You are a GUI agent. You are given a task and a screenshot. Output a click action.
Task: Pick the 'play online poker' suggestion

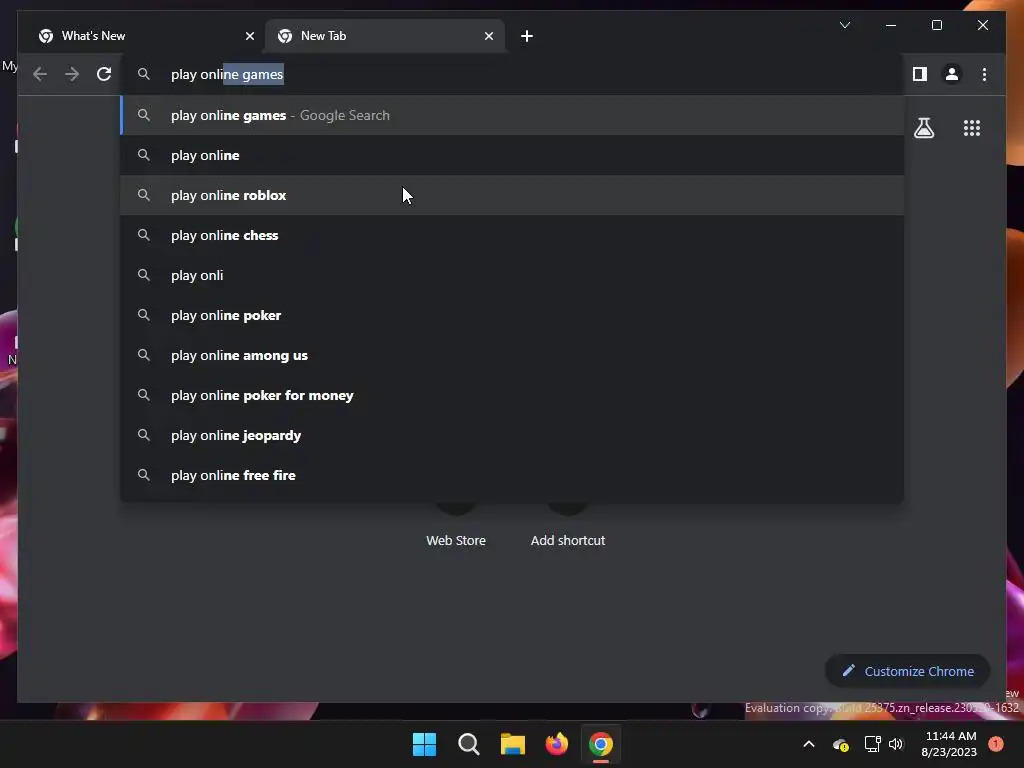click(513, 315)
